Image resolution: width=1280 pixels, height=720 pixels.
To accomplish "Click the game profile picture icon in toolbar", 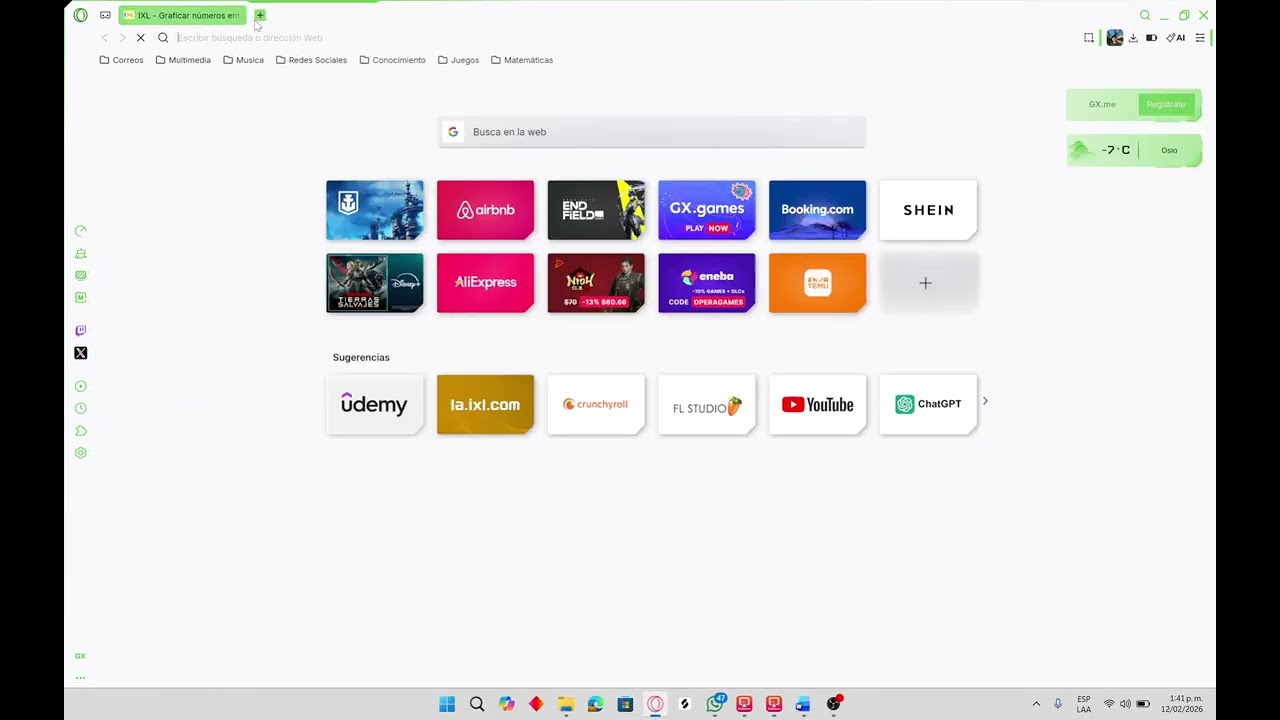I will [x=1115, y=38].
